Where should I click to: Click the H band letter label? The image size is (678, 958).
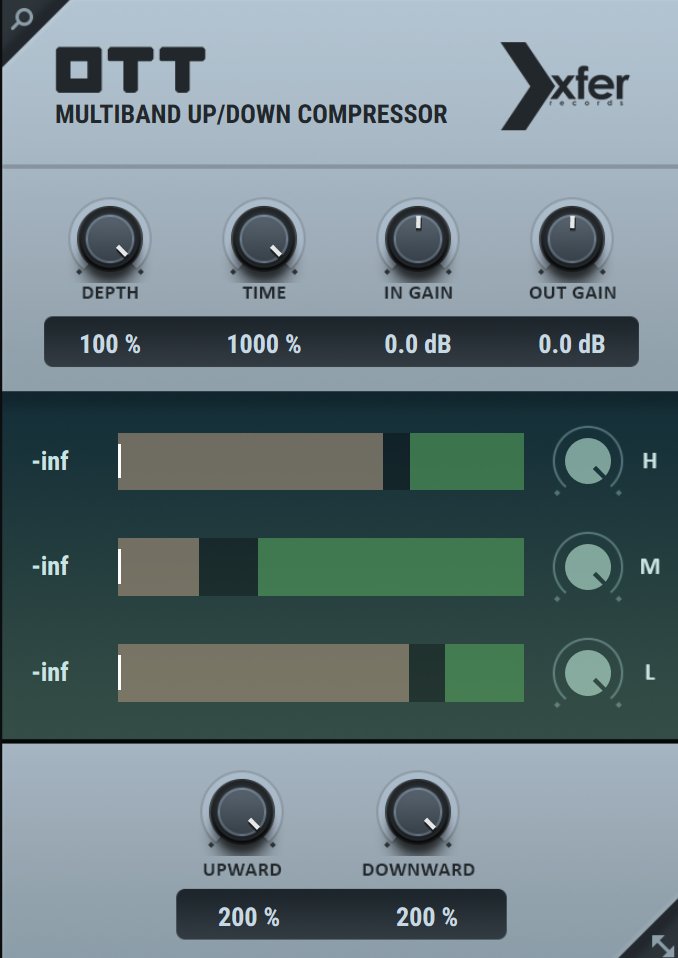point(650,461)
